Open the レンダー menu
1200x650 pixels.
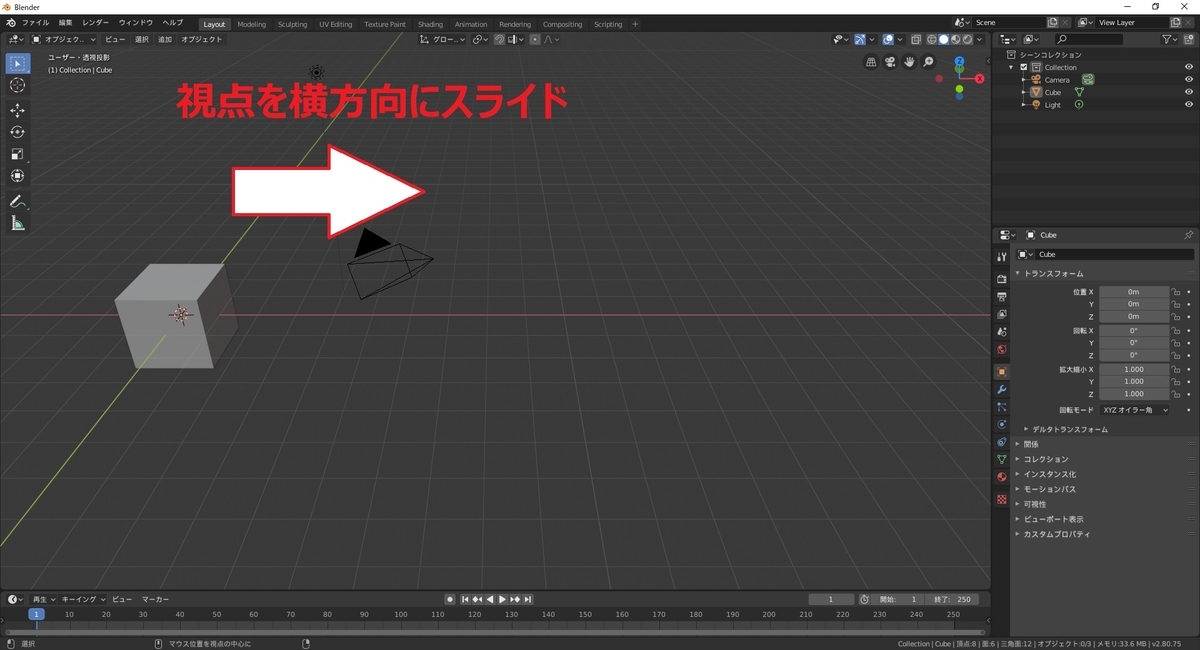point(96,22)
